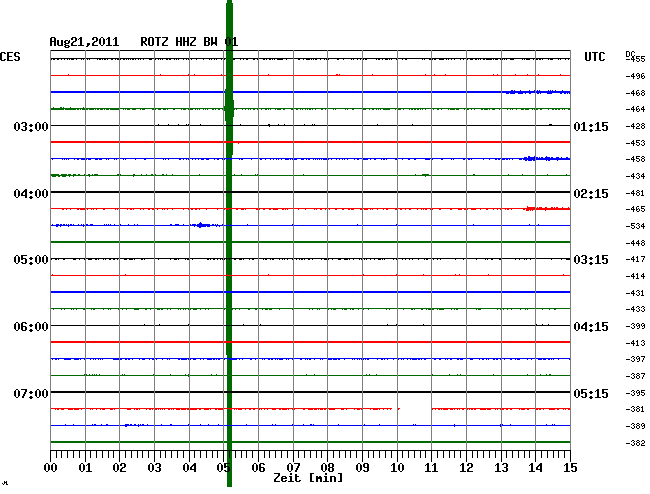The height and width of the screenshot is (494, 650).
Task: Click the 02:15 UTC time label
Action: (x=591, y=194)
